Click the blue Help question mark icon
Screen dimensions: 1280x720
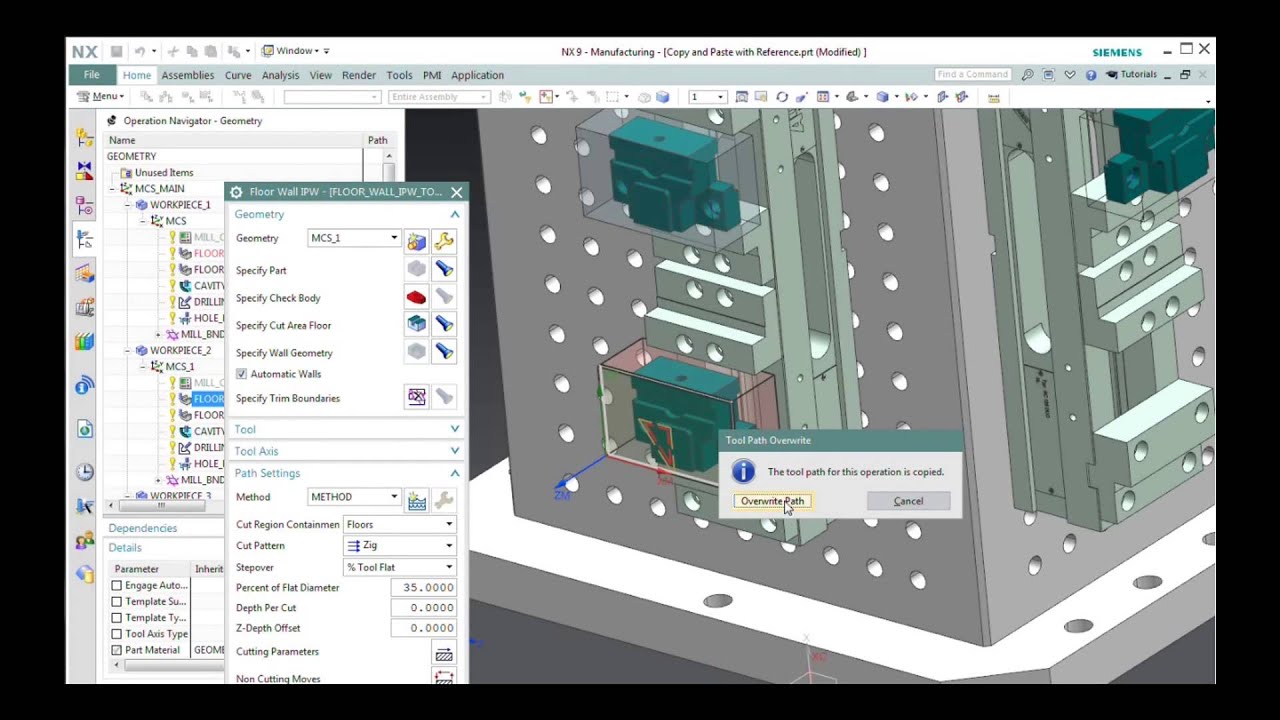tap(1091, 75)
